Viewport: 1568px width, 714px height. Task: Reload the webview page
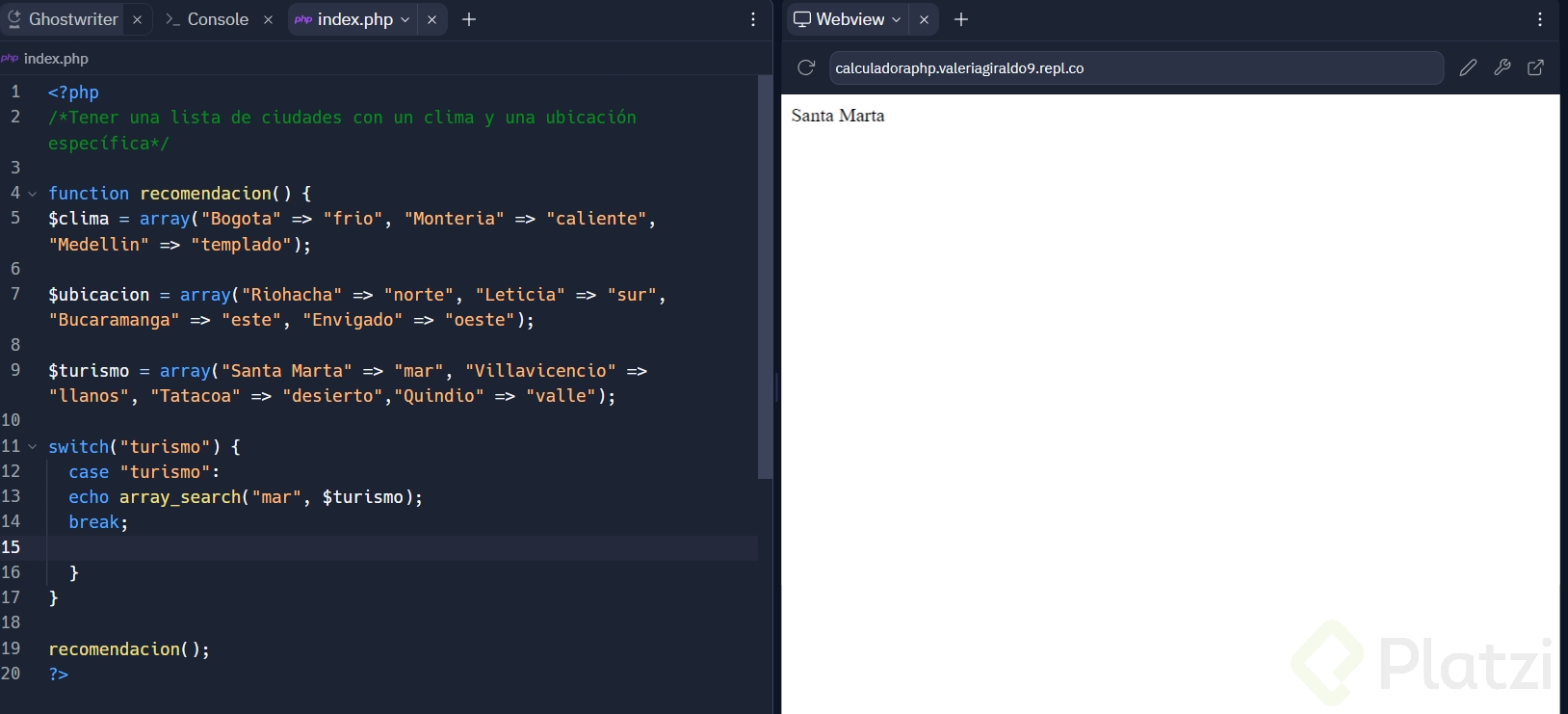coord(806,67)
